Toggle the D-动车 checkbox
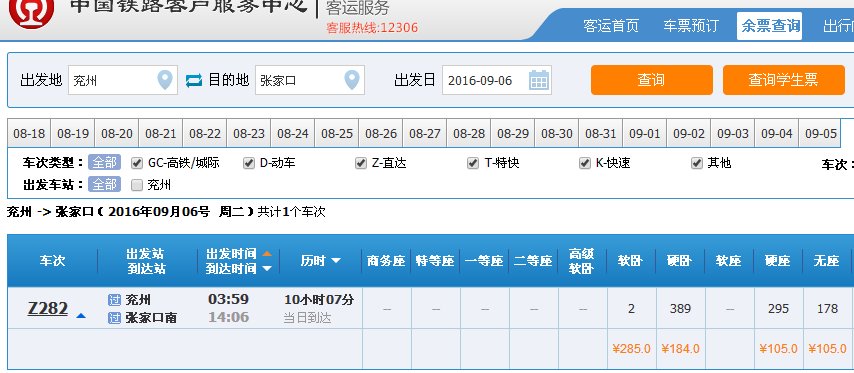The width and height of the screenshot is (854, 373). pos(249,163)
